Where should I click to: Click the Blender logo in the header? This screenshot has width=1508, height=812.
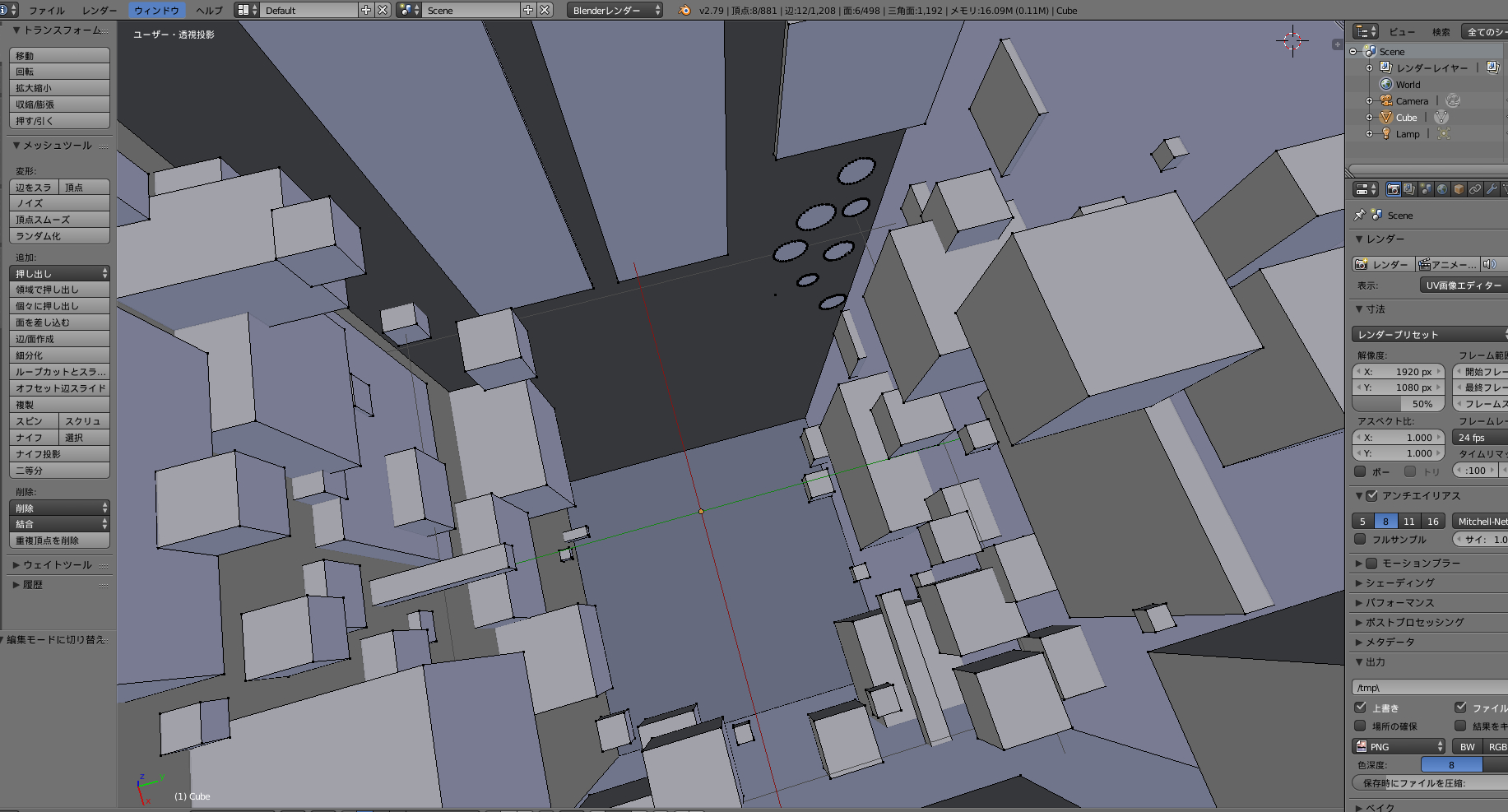(684, 11)
